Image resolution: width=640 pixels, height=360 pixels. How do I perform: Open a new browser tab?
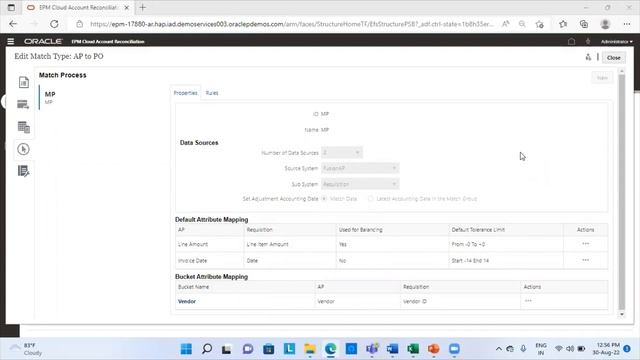point(142,7)
